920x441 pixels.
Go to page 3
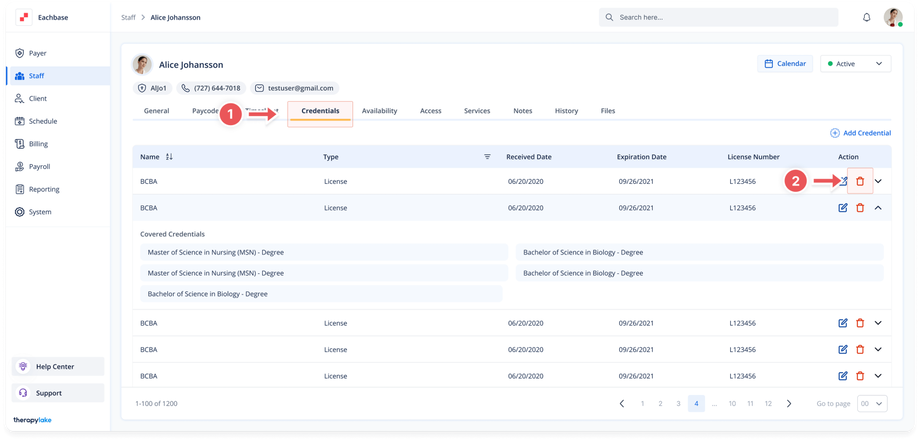pos(678,403)
